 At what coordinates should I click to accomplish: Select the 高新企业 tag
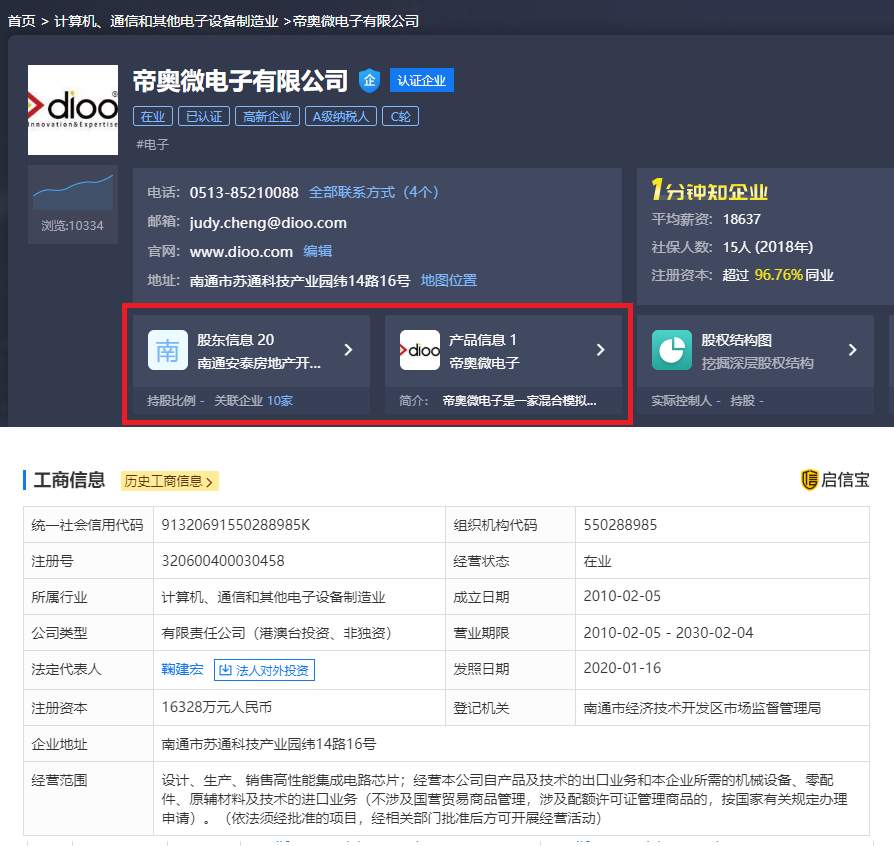[267, 116]
